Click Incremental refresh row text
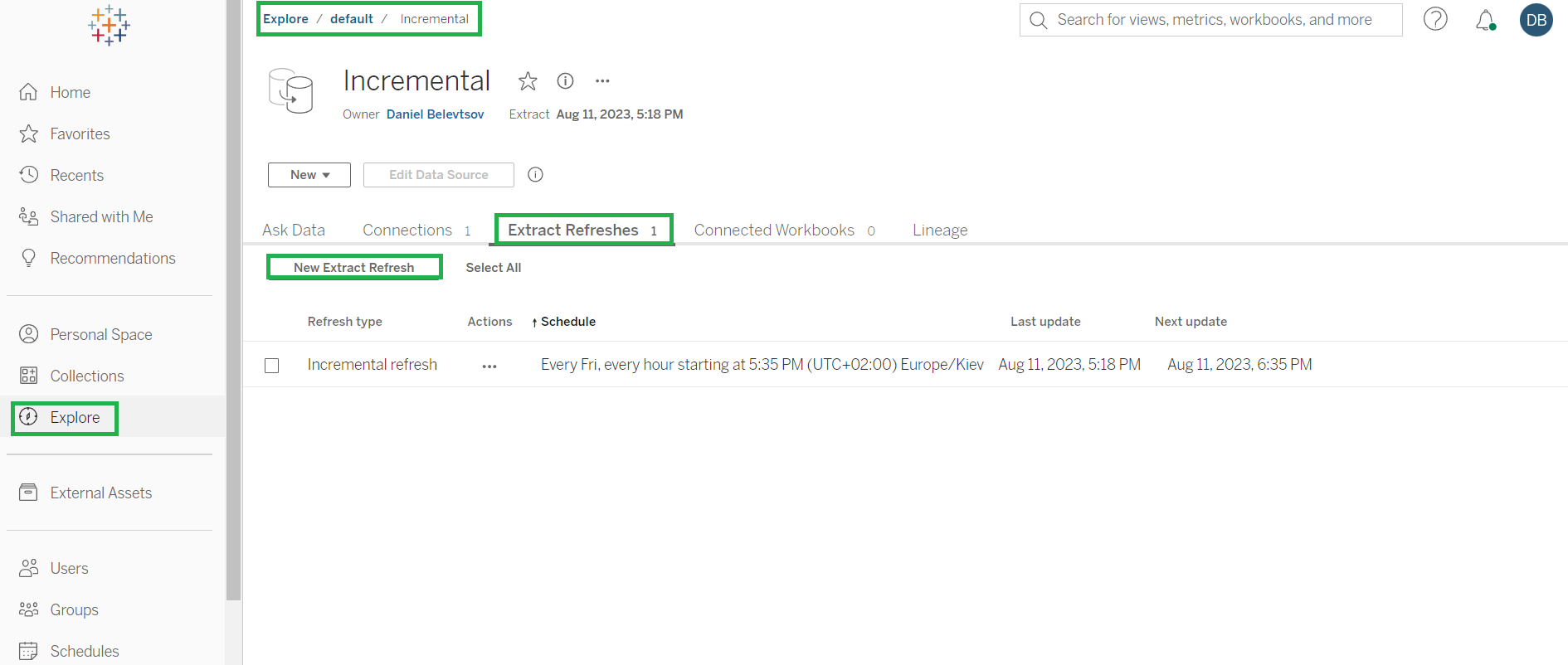Viewport: 1568px width, 665px height. [x=373, y=365]
